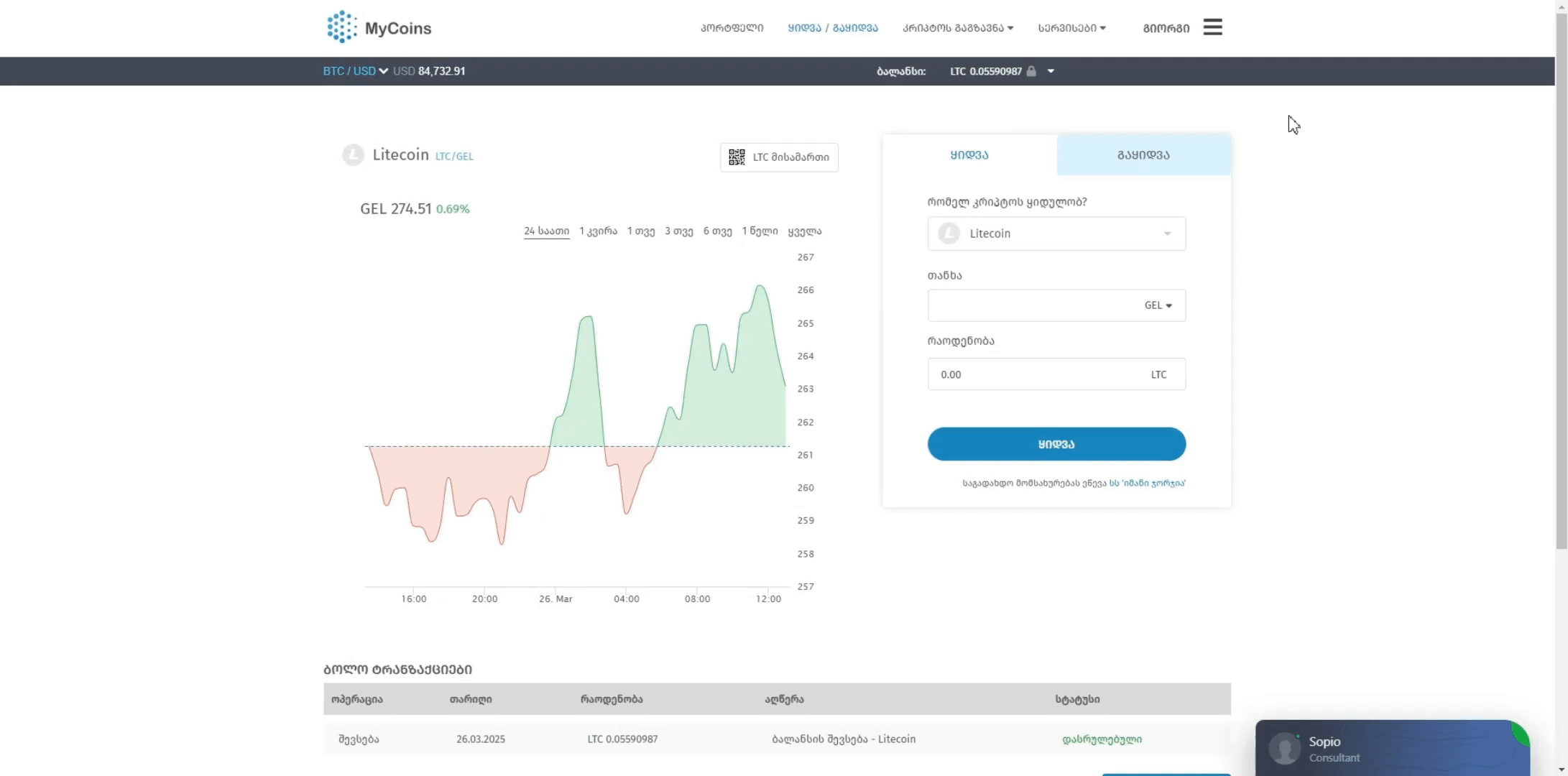
Task: Select the 1 თვე chart range
Action: (x=641, y=231)
